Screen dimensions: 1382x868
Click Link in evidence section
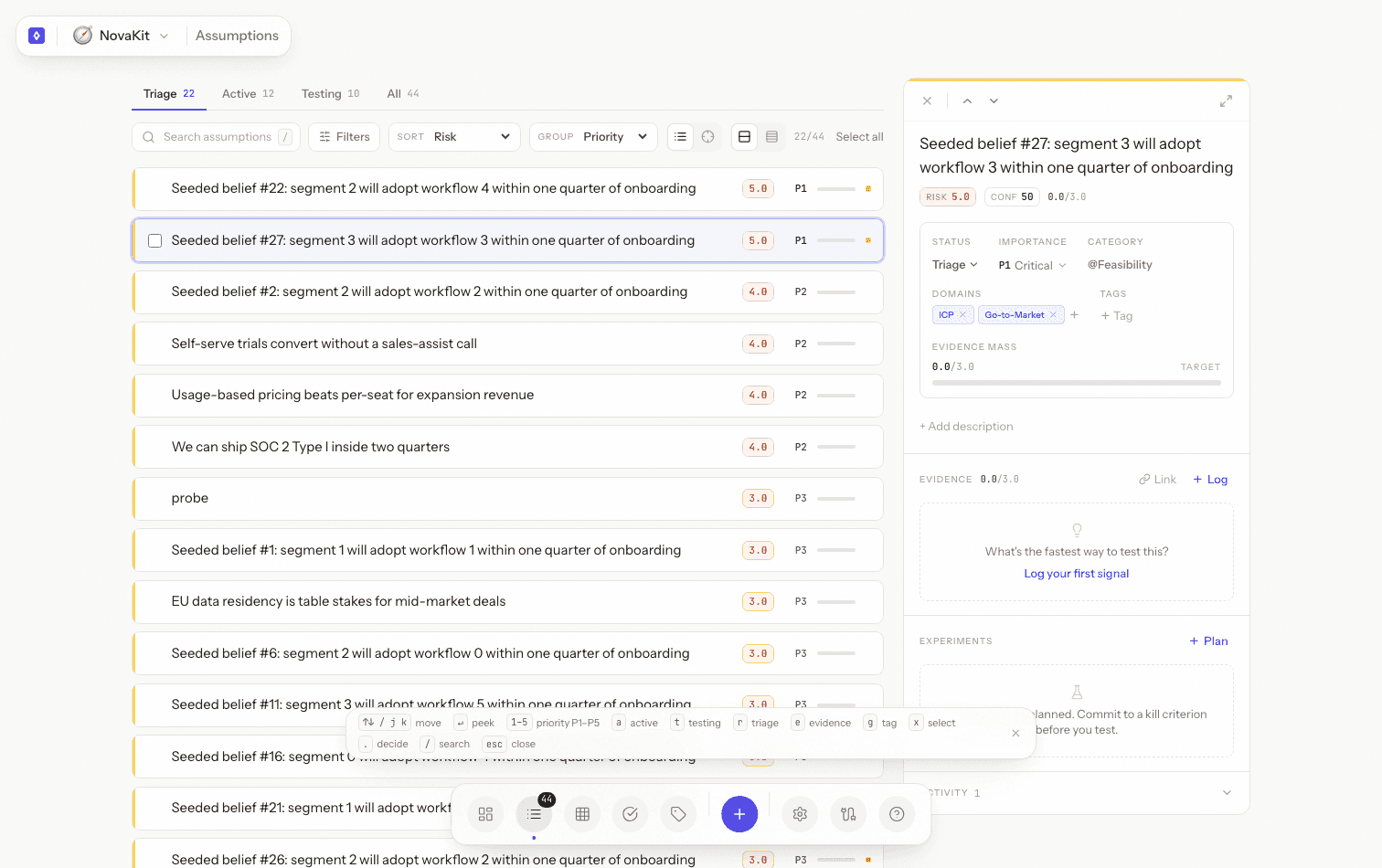(x=1157, y=480)
